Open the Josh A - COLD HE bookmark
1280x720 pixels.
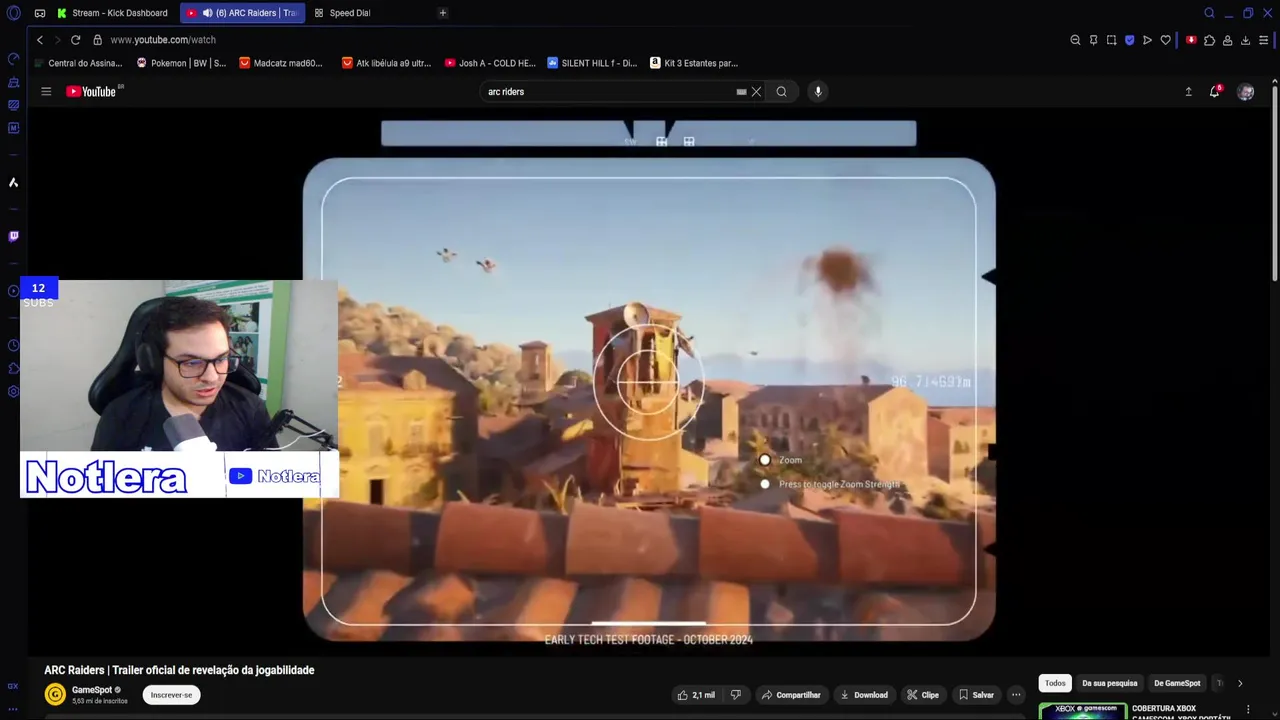tap(490, 63)
